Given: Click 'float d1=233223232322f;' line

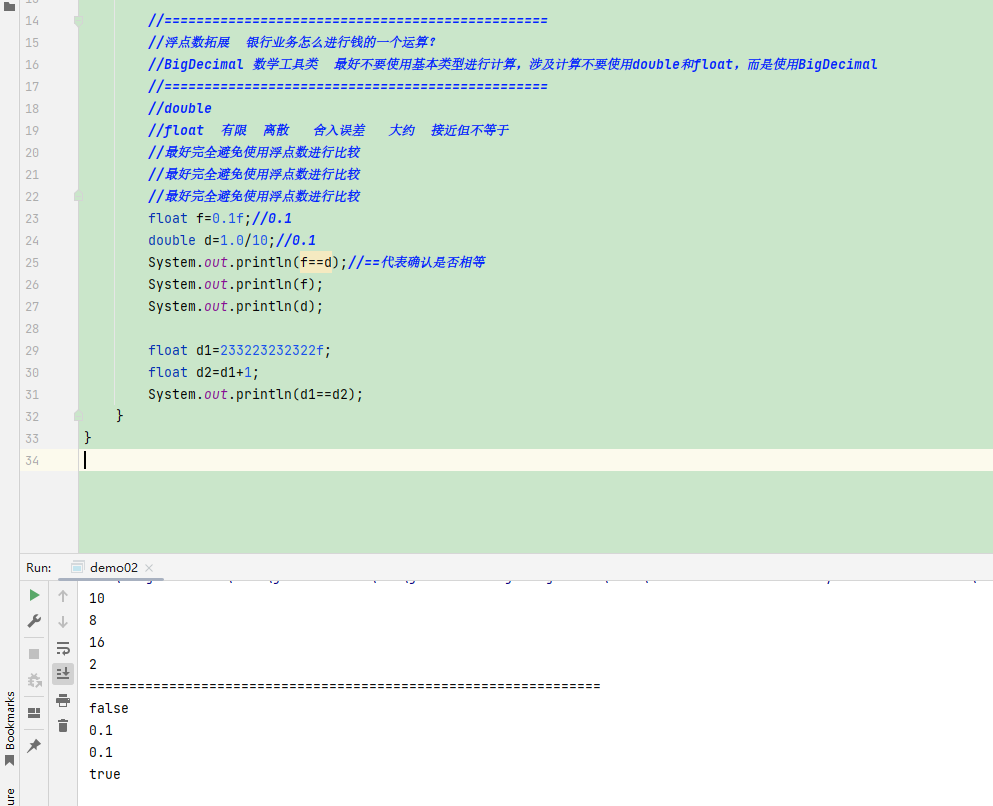Looking at the screenshot, I should [x=239, y=350].
